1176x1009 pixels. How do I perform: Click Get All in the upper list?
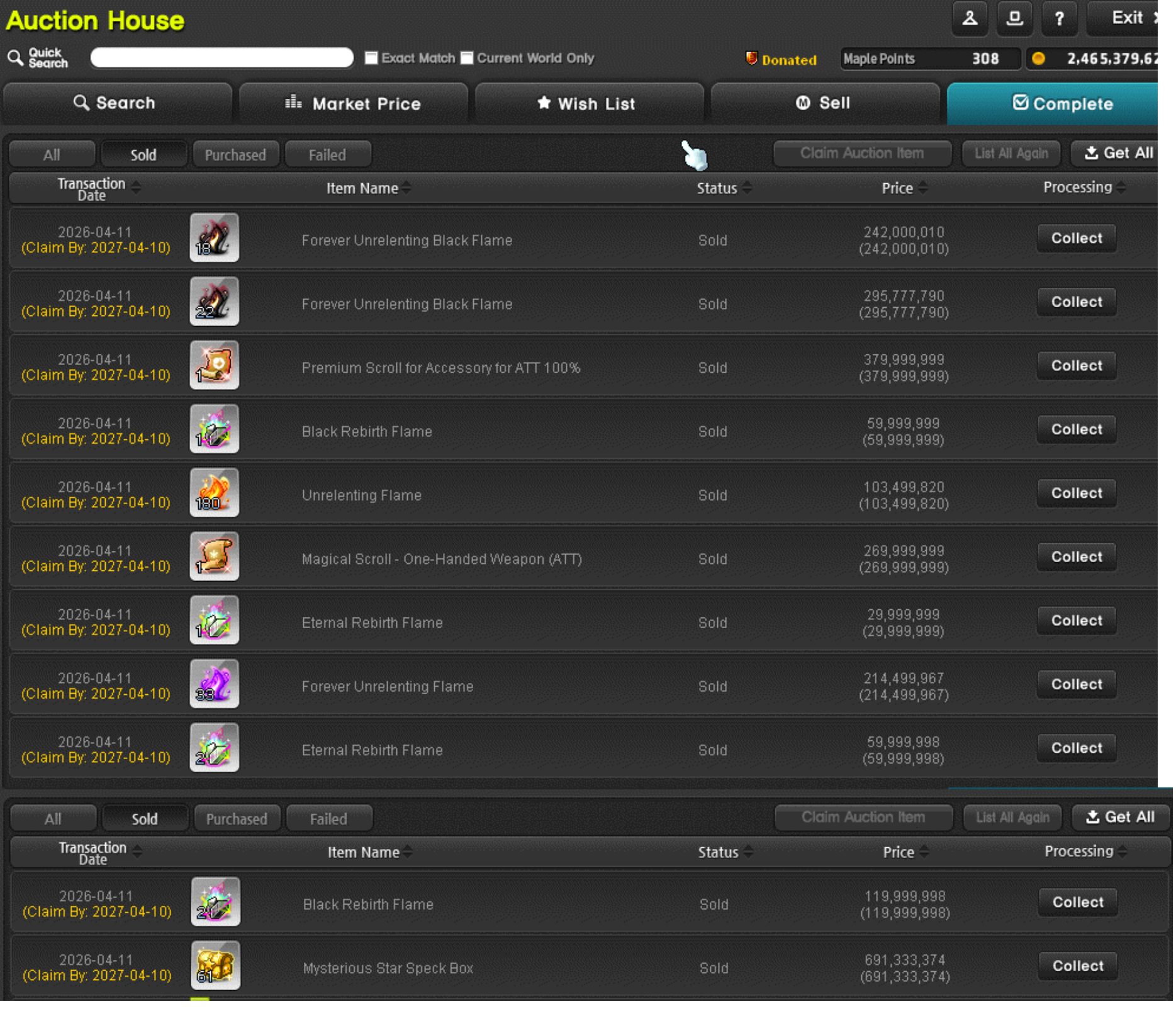(x=1114, y=153)
